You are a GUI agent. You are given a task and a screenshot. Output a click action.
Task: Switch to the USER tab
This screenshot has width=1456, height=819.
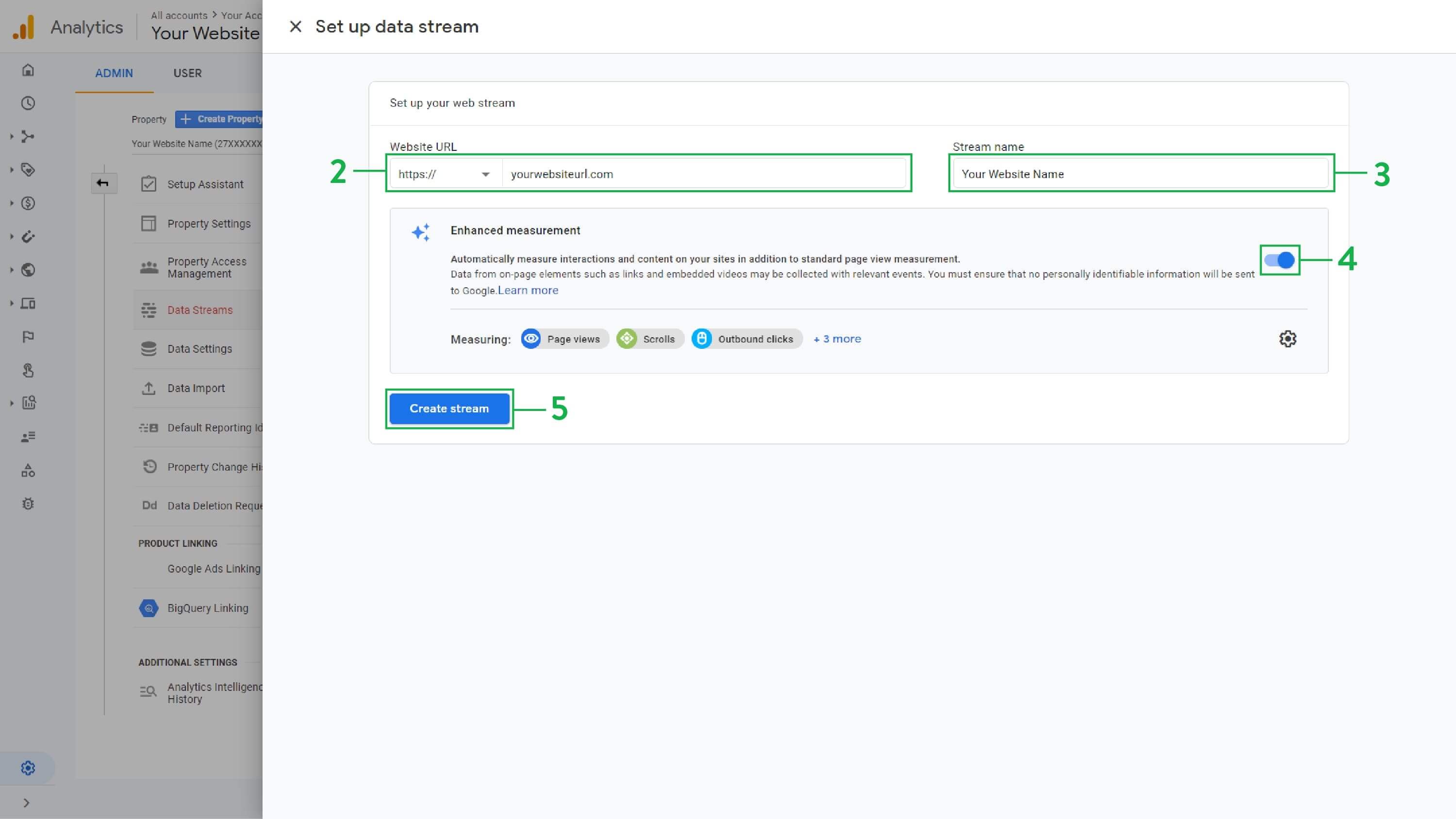point(187,73)
